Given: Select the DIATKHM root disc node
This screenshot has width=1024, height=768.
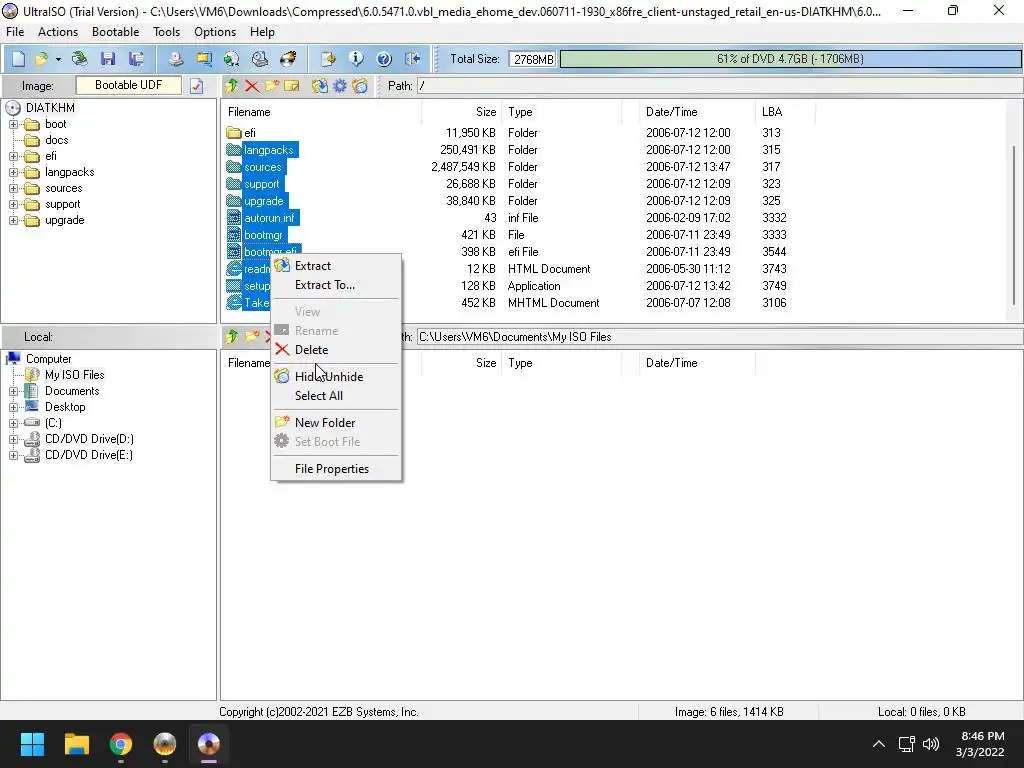Looking at the screenshot, I should click(50, 108).
